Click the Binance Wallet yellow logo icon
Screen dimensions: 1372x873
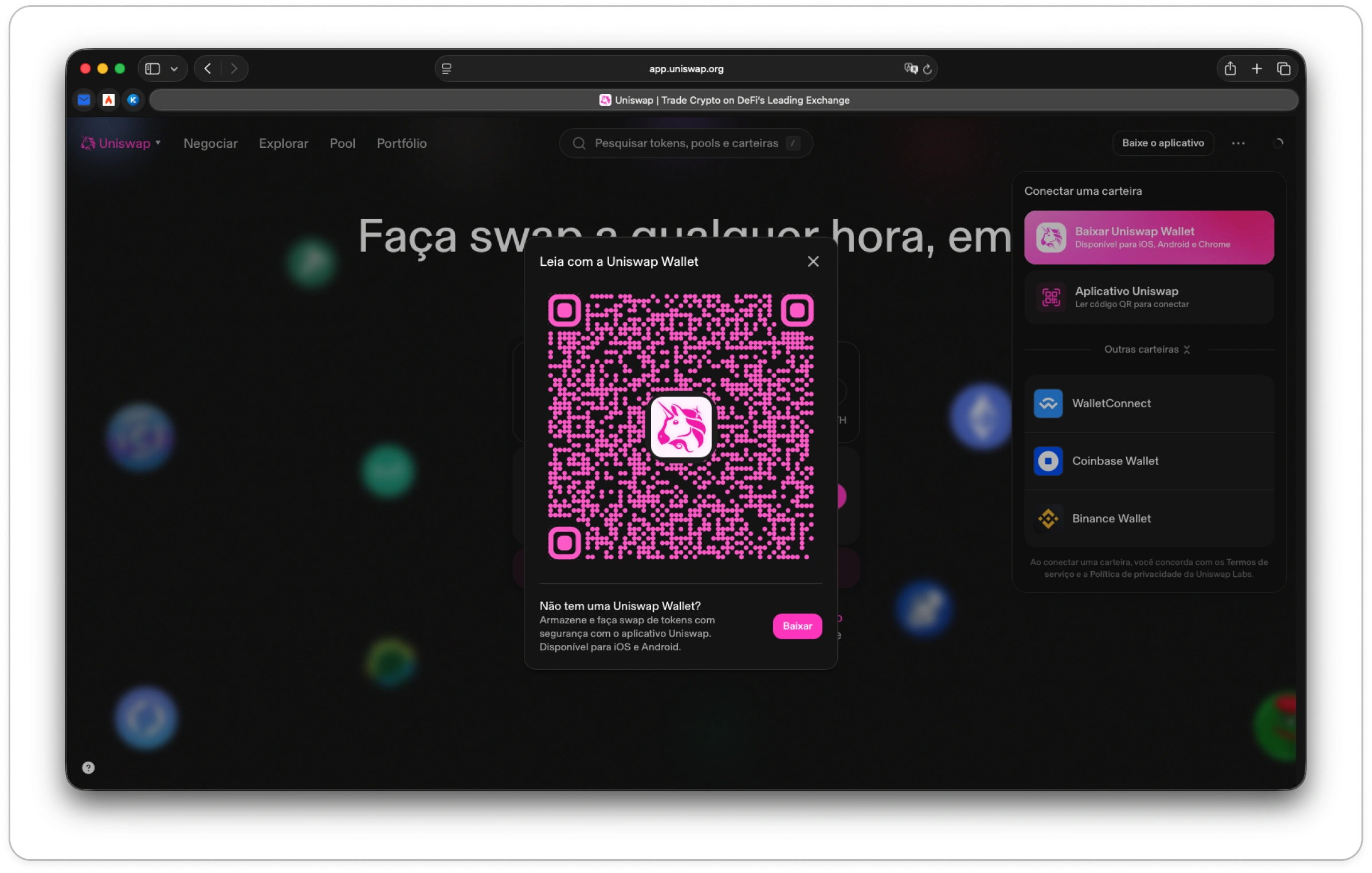pos(1048,518)
